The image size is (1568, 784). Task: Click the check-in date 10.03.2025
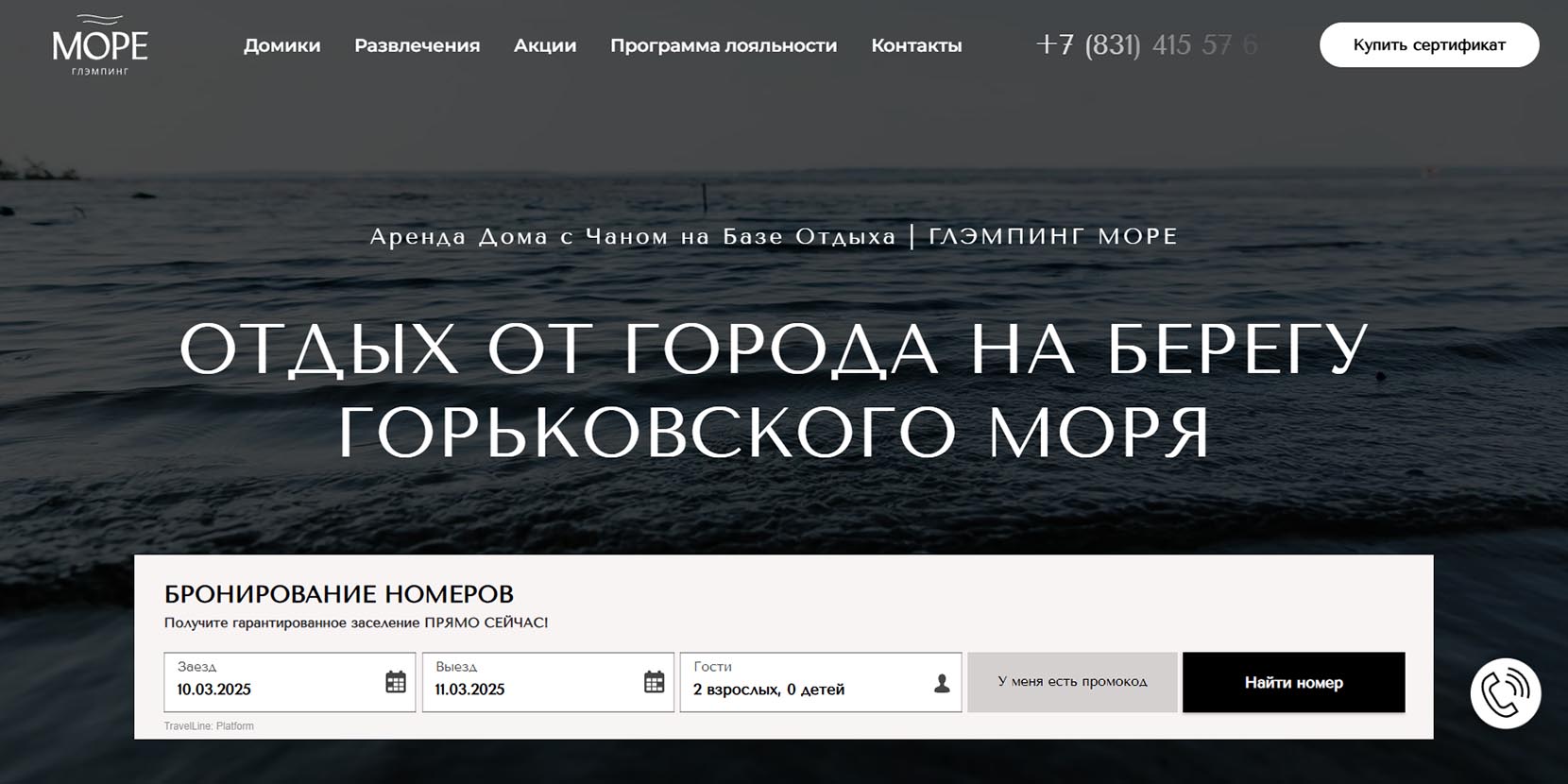point(214,690)
